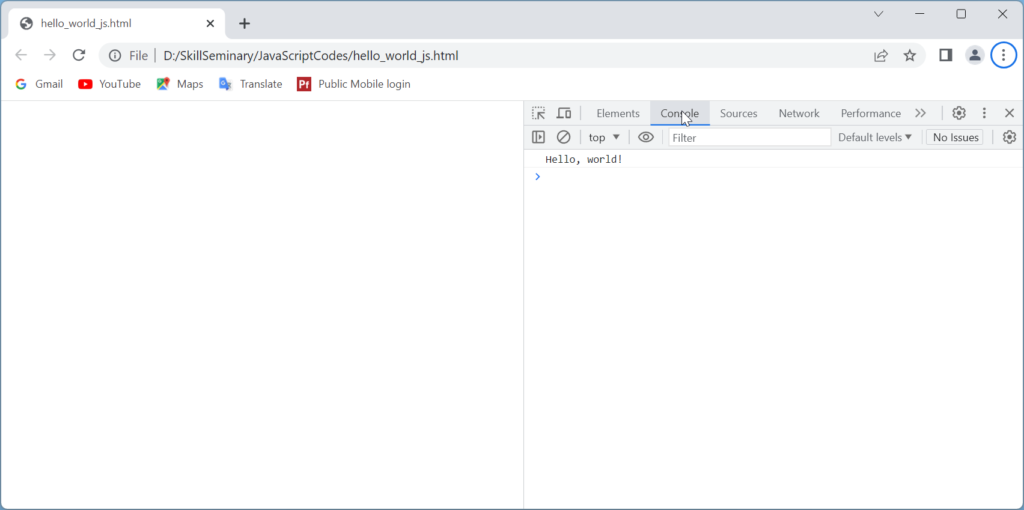Switch to the Sources tab
This screenshot has height=510, width=1024.
739,113
